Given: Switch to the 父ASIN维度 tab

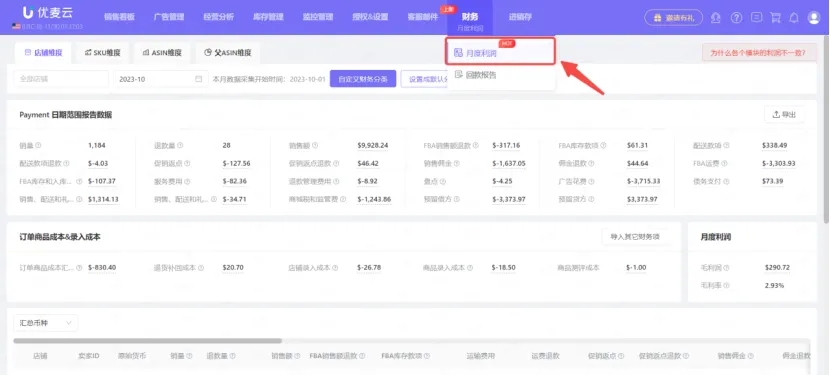Looking at the screenshot, I should pos(228,52).
